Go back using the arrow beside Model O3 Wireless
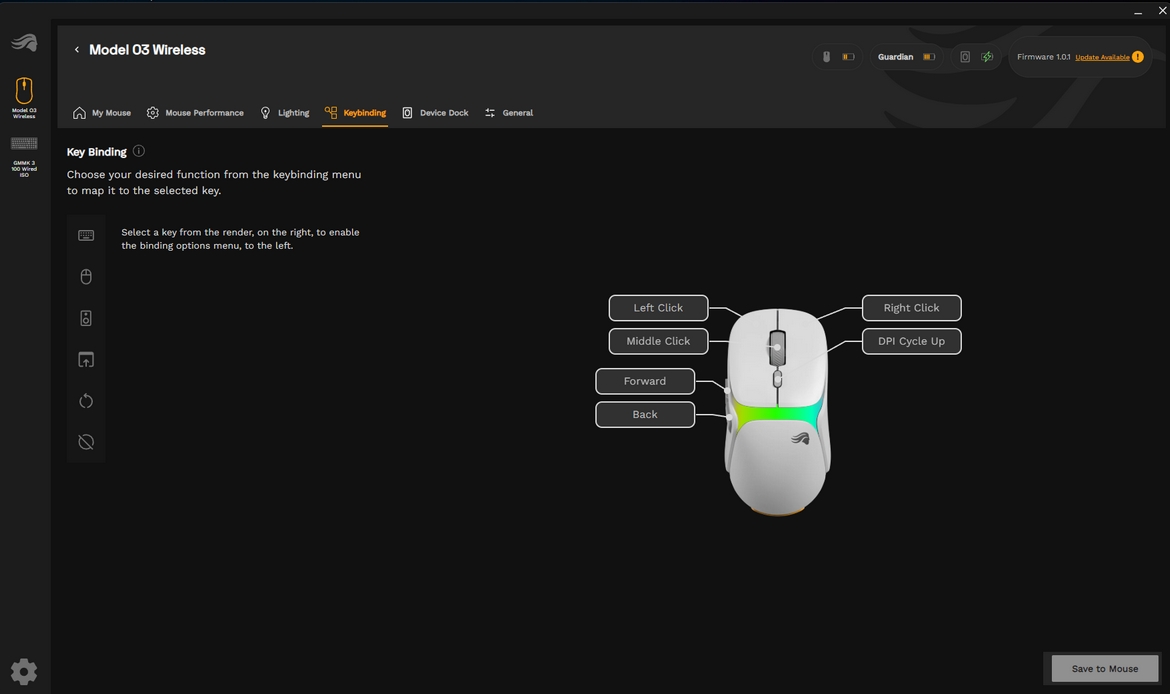Viewport: 1170px width, 694px height. click(76, 49)
